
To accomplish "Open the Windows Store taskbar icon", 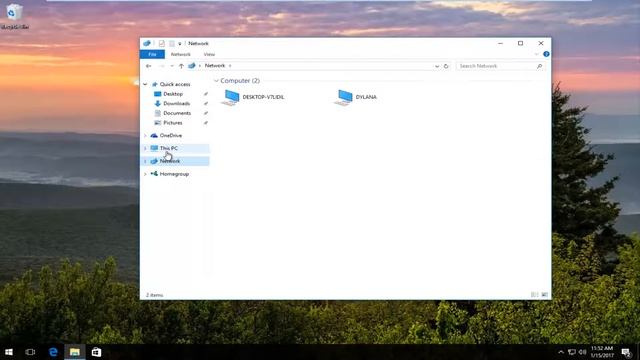I will (96, 352).
